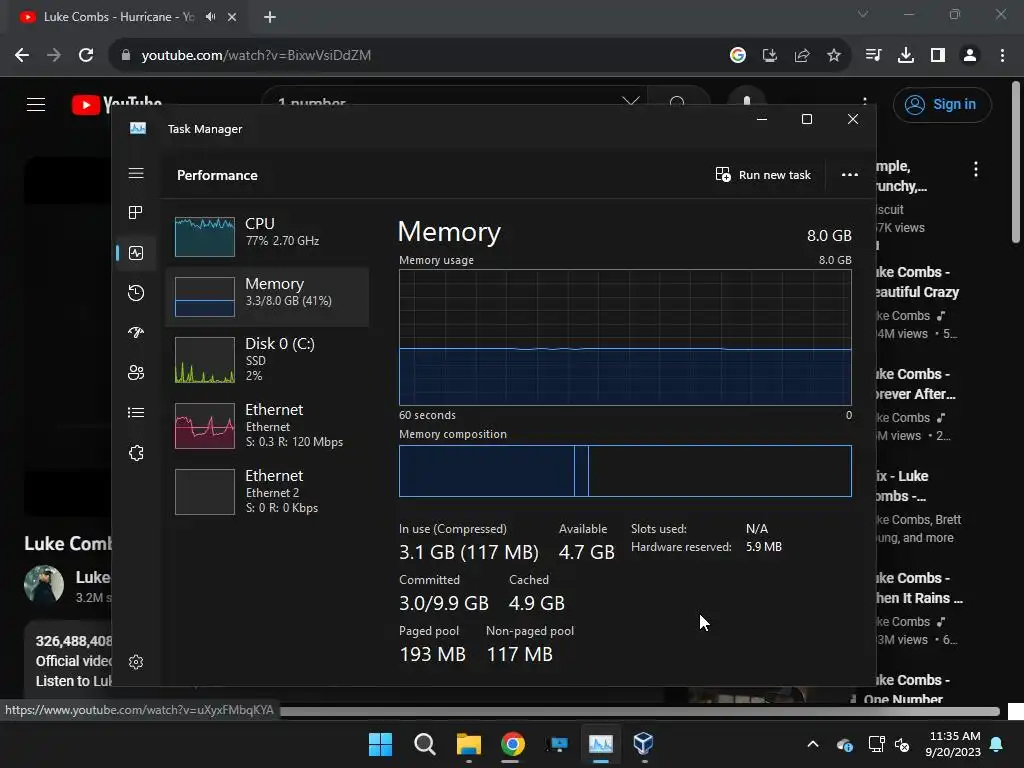Screen dimensions: 1024x768
Task: Open Users page icon in sidebar
Action: (136, 372)
